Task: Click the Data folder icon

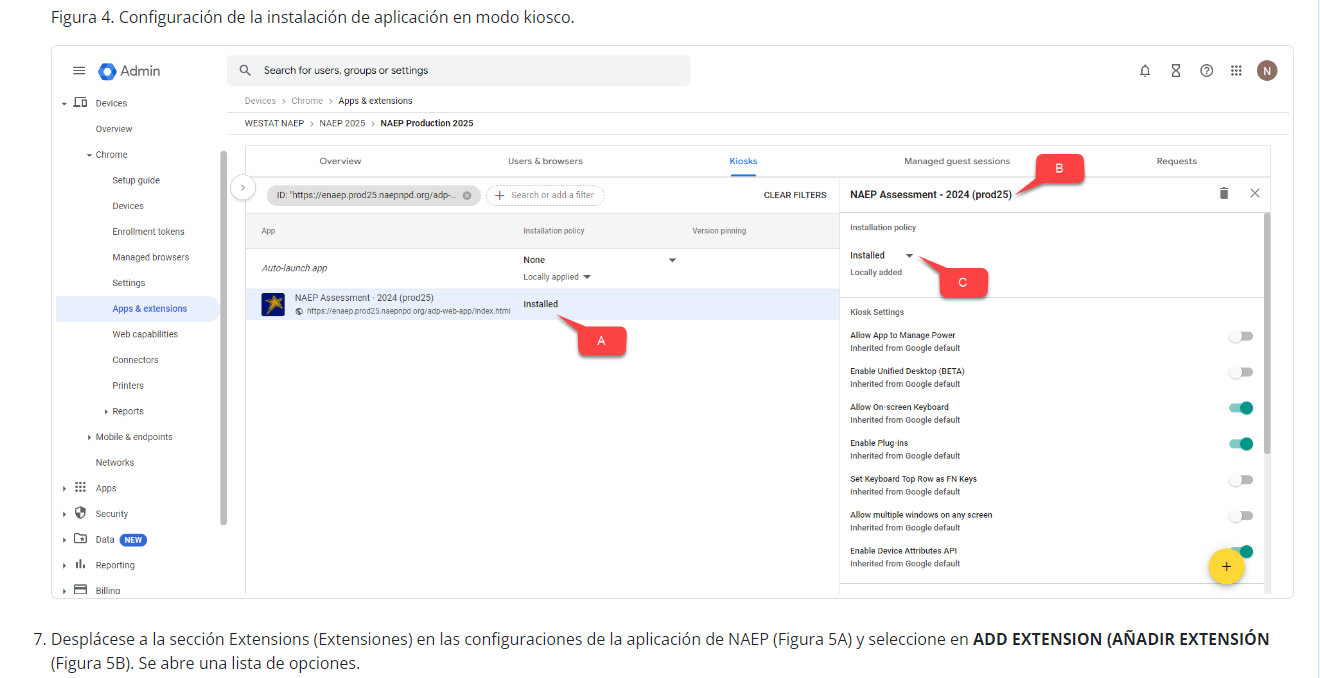Action: tap(80, 539)
